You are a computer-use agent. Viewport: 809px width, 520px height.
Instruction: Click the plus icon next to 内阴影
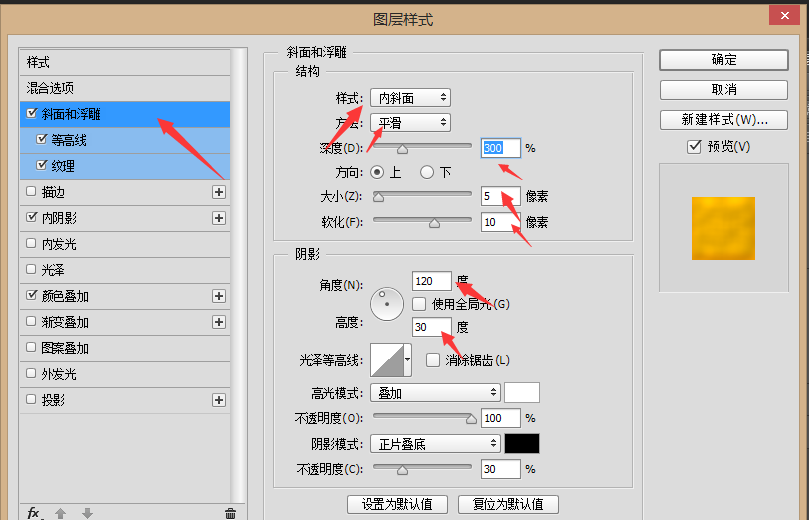[x=219, y=218]
